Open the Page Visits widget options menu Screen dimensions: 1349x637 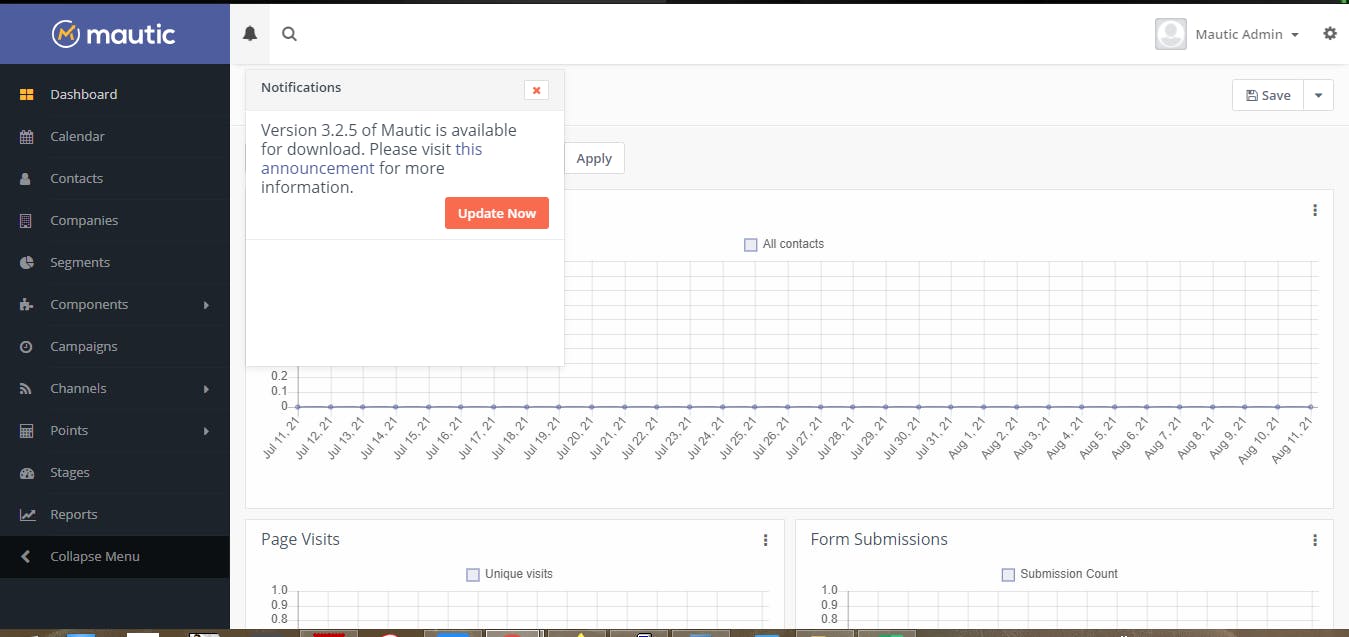pyautogui.click(x=765, y=539)
